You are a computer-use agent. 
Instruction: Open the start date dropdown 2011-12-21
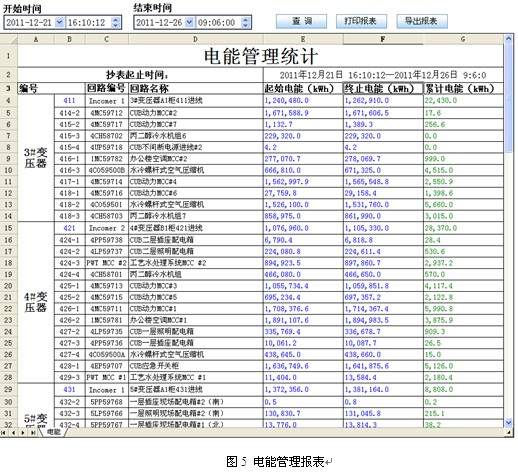pyautogui.click(x=59, y=22)
